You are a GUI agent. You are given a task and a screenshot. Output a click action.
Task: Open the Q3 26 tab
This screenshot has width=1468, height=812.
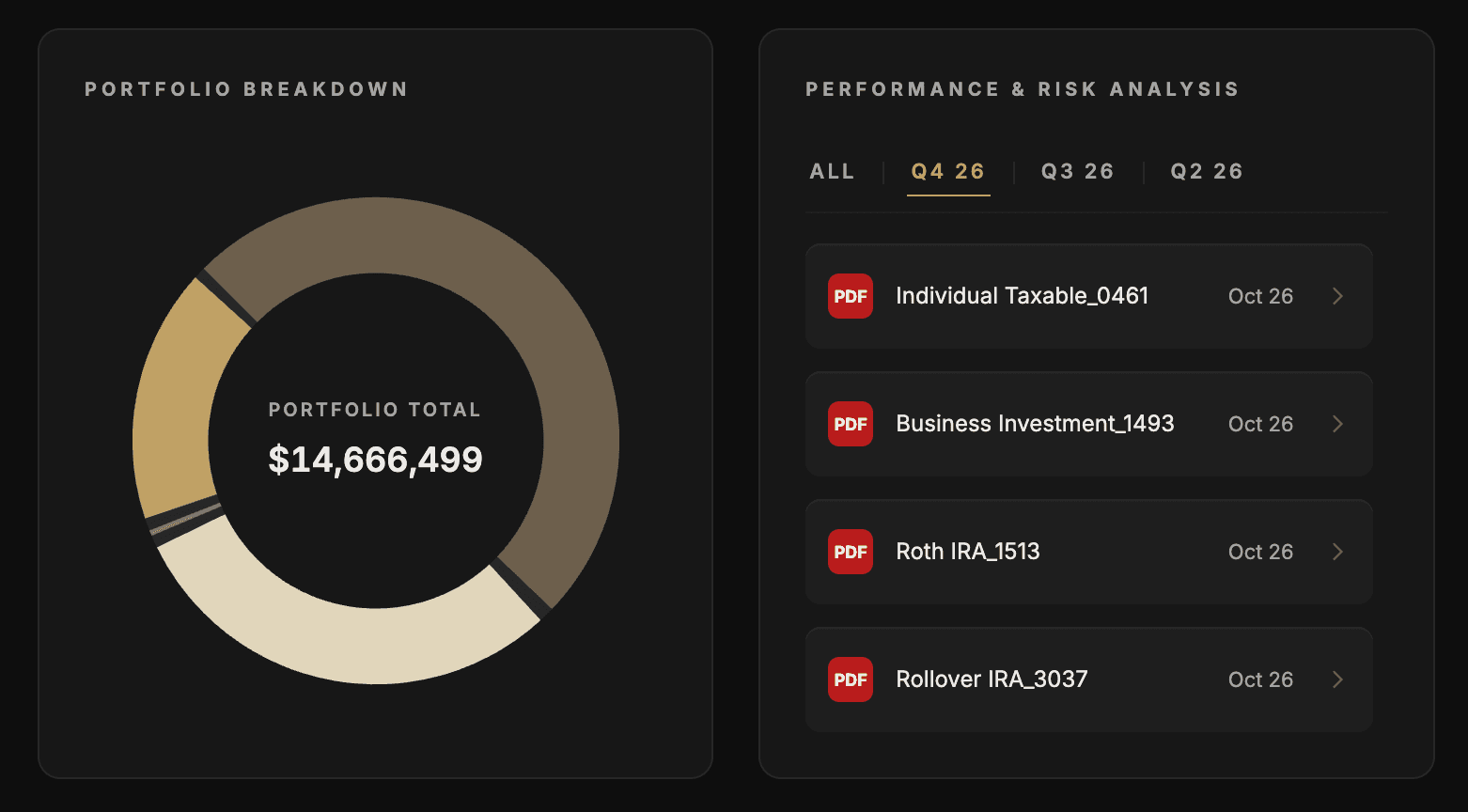pos(1078,172)
